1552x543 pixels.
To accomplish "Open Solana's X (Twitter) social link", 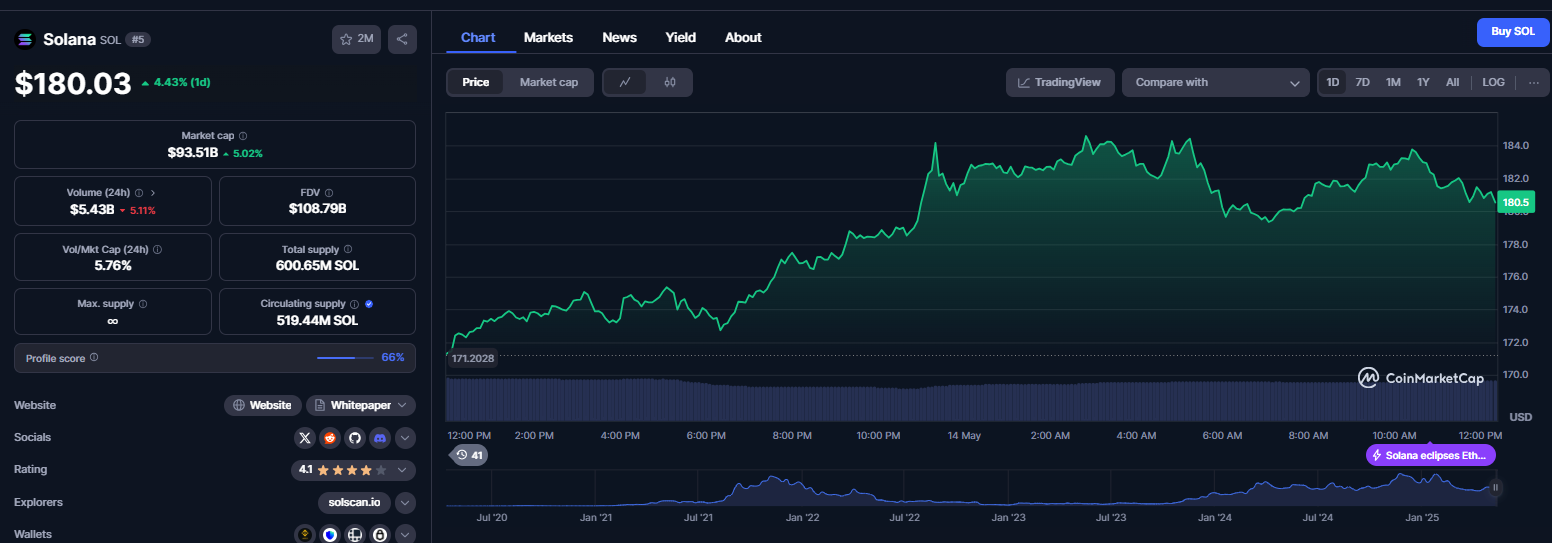I will 306,437.
